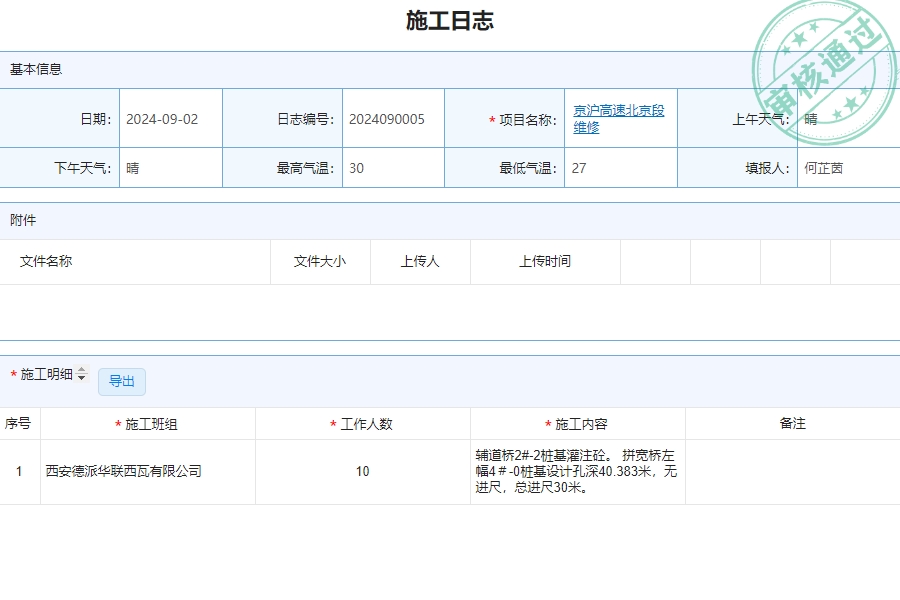Select the 日期 field showing 2024-09-02
The image size is (900, 600).
click(160, 118)
